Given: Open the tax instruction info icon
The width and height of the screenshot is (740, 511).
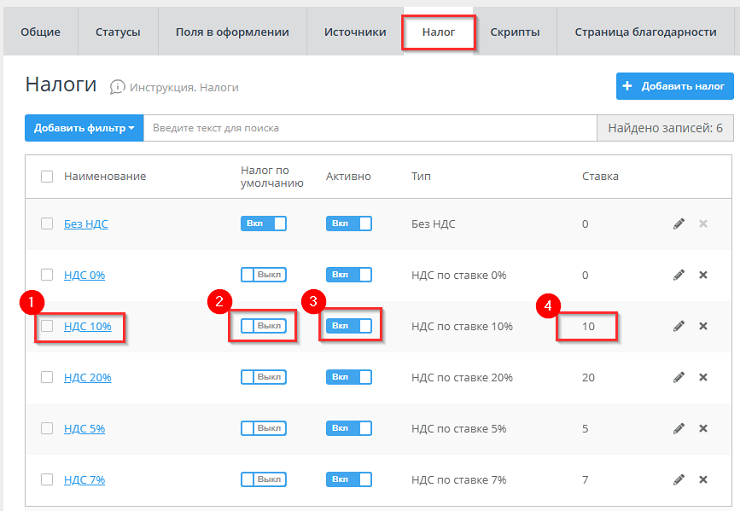Looking at the screenshot, I should pyautogui.click(x=118, y=87).
